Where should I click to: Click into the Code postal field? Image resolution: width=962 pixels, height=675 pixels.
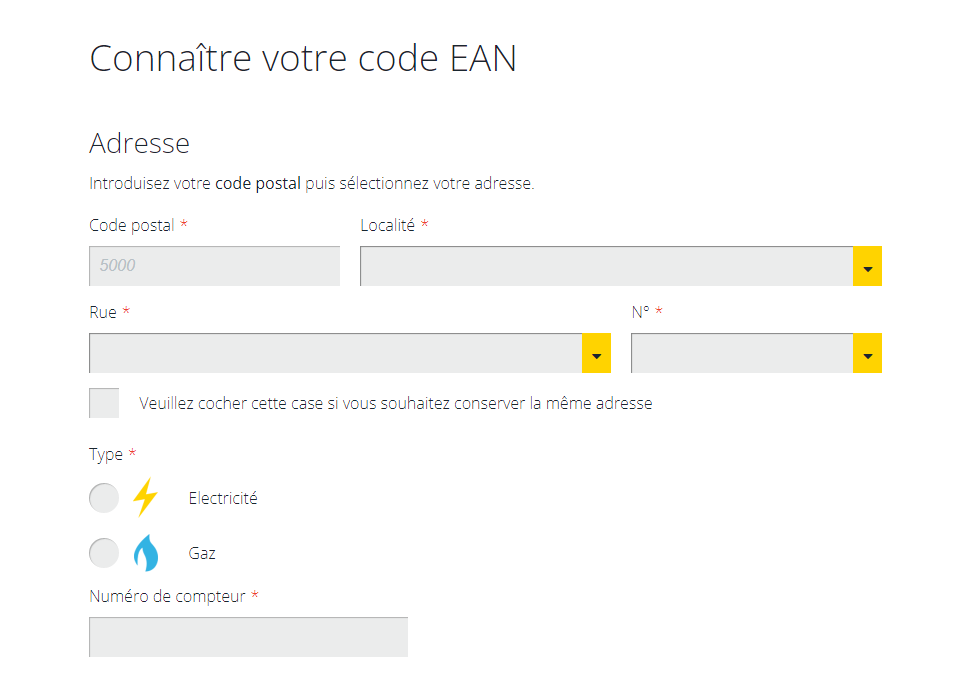pos(214,266)
